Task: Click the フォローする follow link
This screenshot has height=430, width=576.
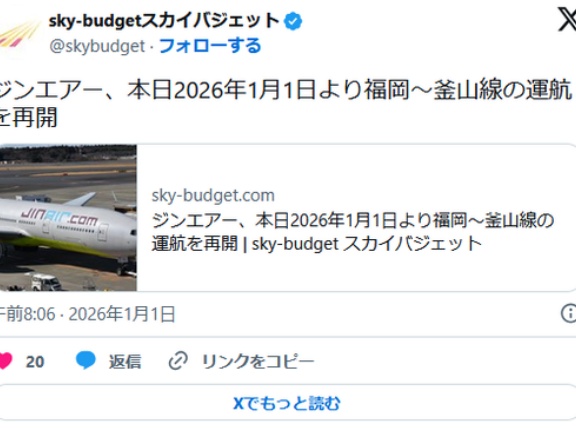Action: click(x=210, y=46)
